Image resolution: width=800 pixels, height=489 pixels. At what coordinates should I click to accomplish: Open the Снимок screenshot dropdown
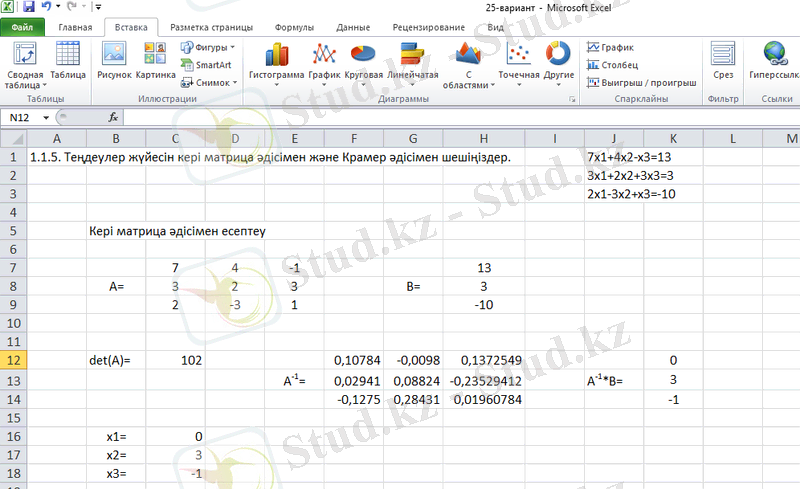(x=209, y=82)
